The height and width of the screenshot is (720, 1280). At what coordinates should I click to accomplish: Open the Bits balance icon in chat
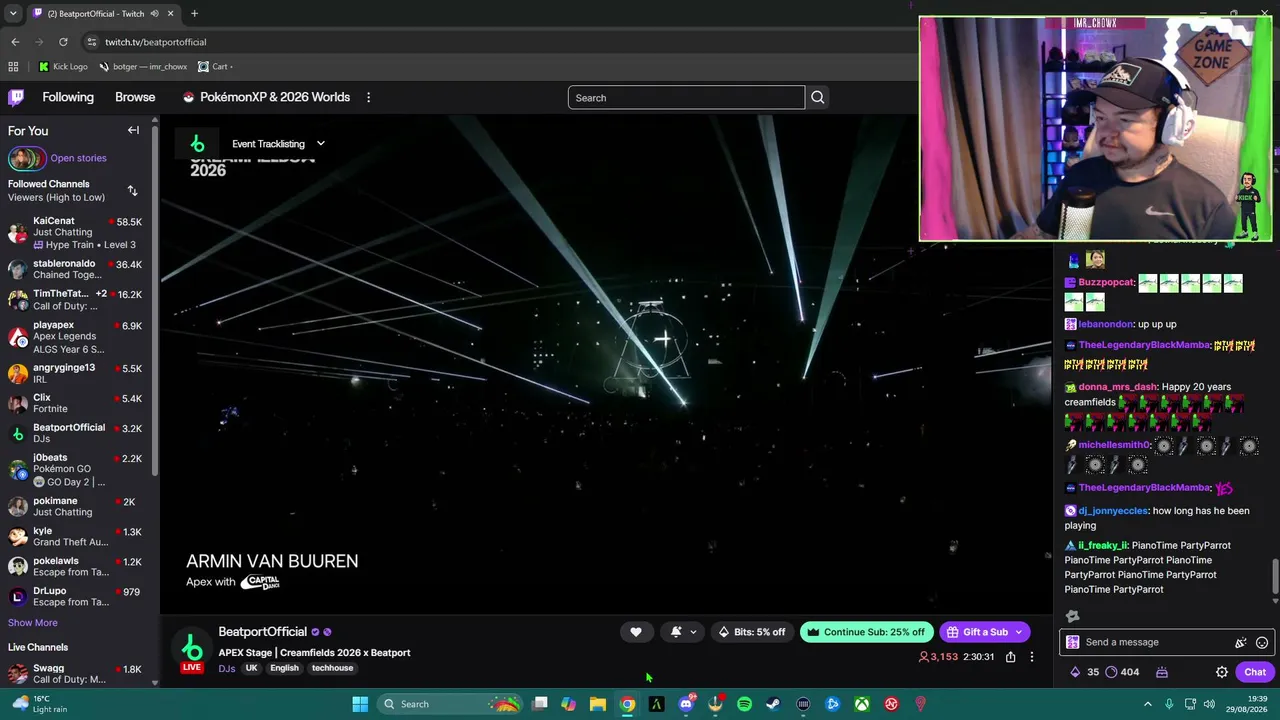[x=1075, y=672]
